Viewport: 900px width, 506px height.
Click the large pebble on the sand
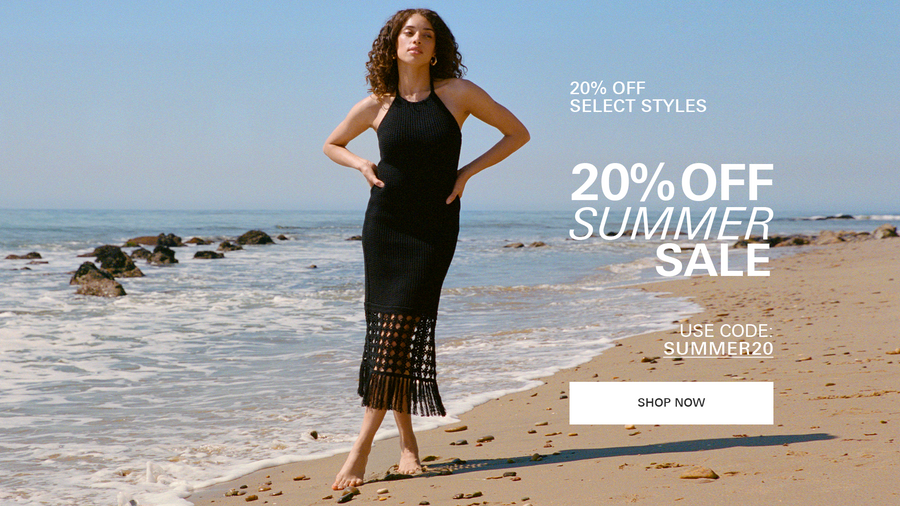click(x=699, y=473)
